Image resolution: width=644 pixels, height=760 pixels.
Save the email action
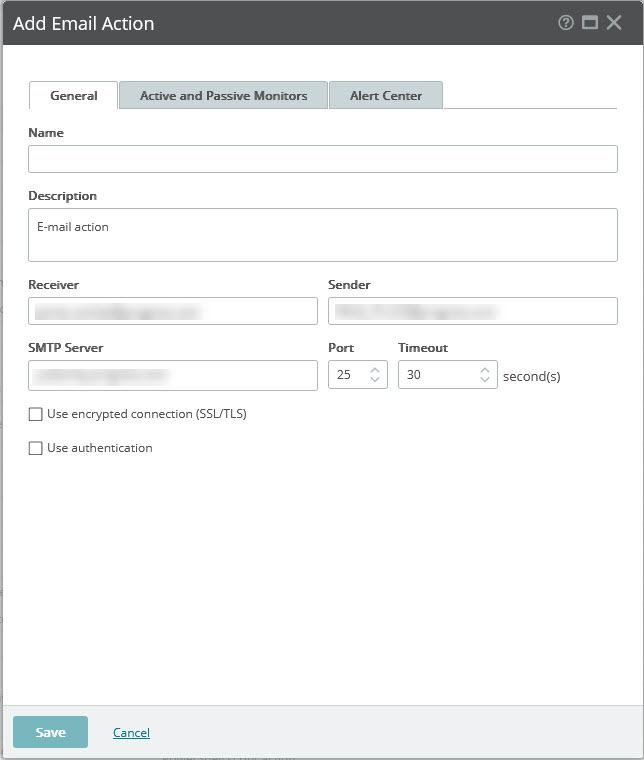coord(50,732)
